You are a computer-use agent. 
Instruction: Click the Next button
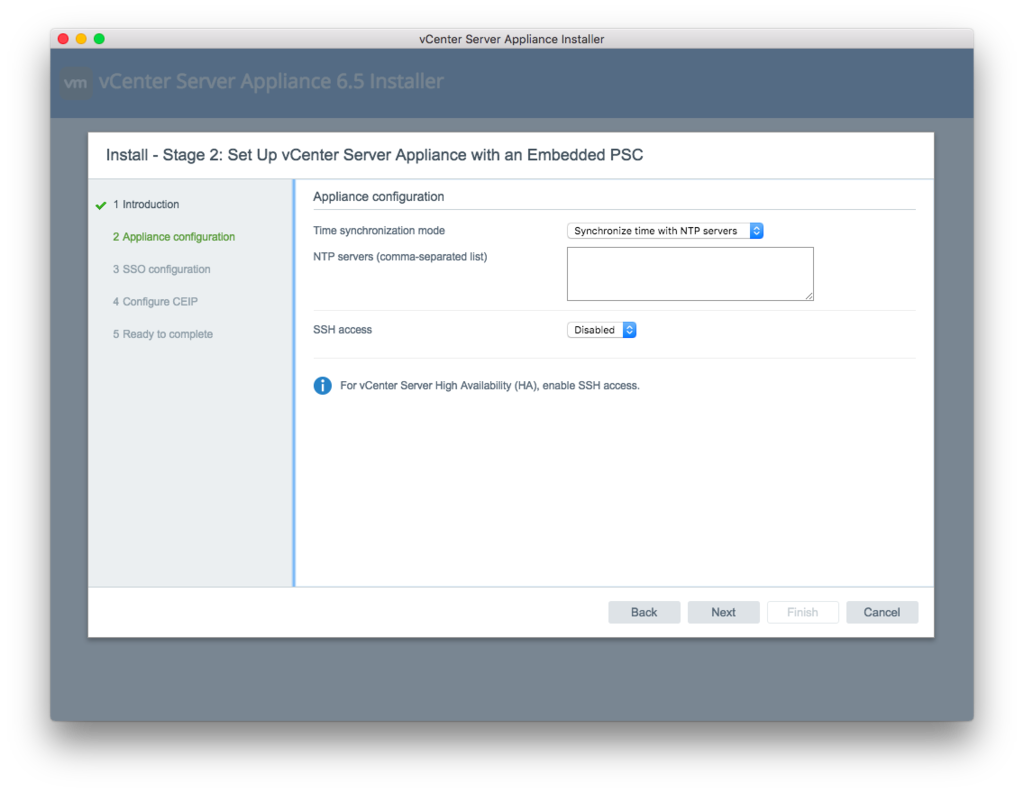tap(723, 612)
